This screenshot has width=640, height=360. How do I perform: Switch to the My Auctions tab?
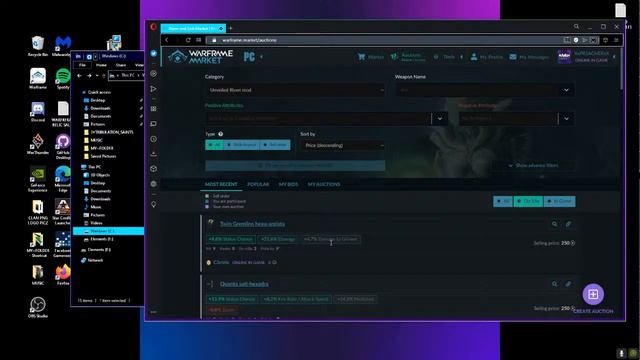click(324, 184)
